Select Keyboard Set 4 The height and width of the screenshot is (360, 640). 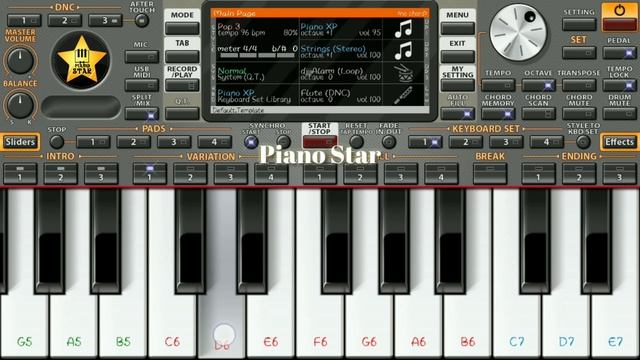pyautogui.click(x=547, y=142)
